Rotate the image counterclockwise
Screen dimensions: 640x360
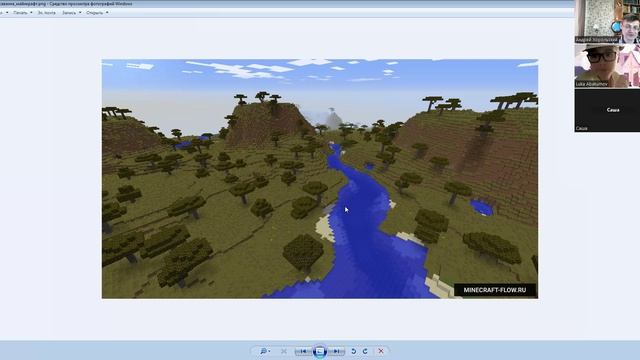[354, 351]
